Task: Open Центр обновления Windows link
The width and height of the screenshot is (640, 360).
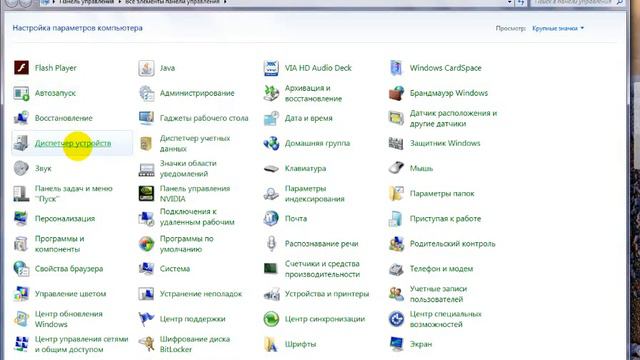Action: tap(68, 319)
